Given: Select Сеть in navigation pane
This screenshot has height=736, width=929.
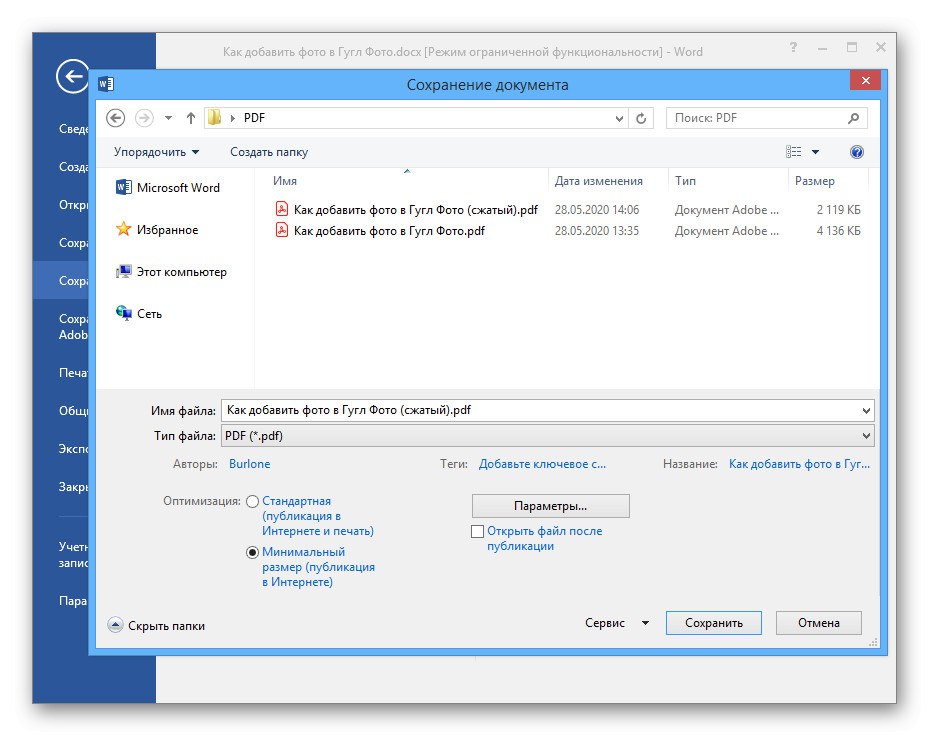Looking at the screenshot, I should tap(149, 314).
